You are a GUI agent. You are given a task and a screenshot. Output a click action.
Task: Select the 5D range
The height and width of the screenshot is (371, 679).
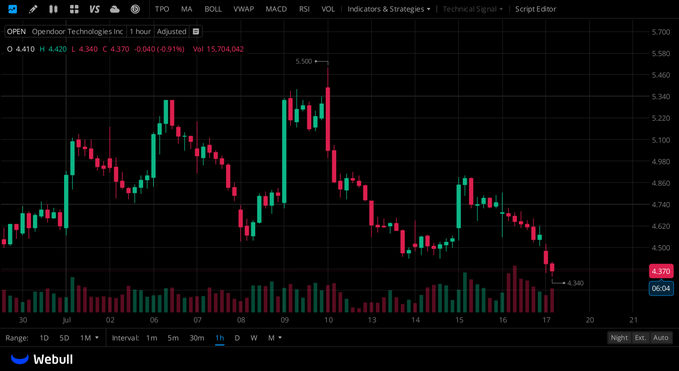(64, 338)
